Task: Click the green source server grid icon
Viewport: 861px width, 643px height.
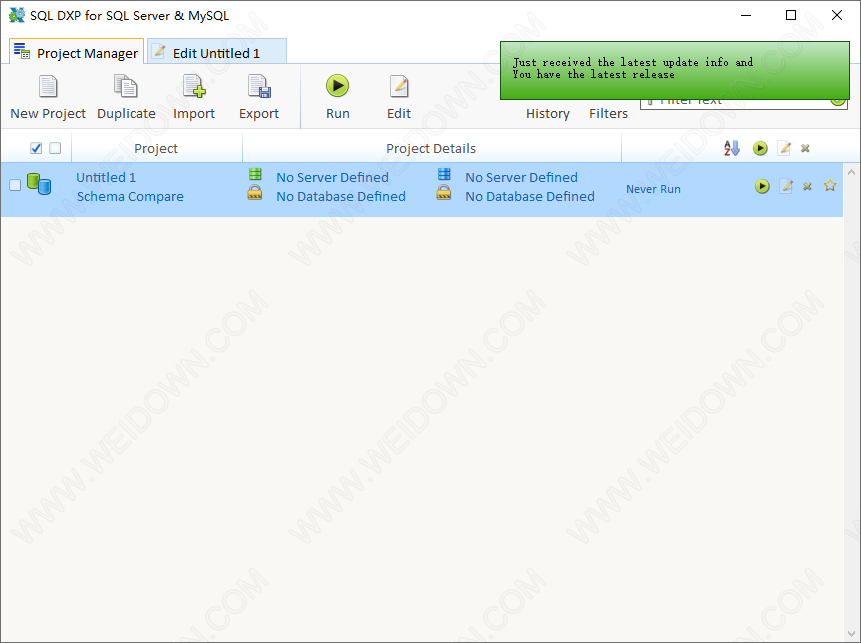Action: pos(255,174)
